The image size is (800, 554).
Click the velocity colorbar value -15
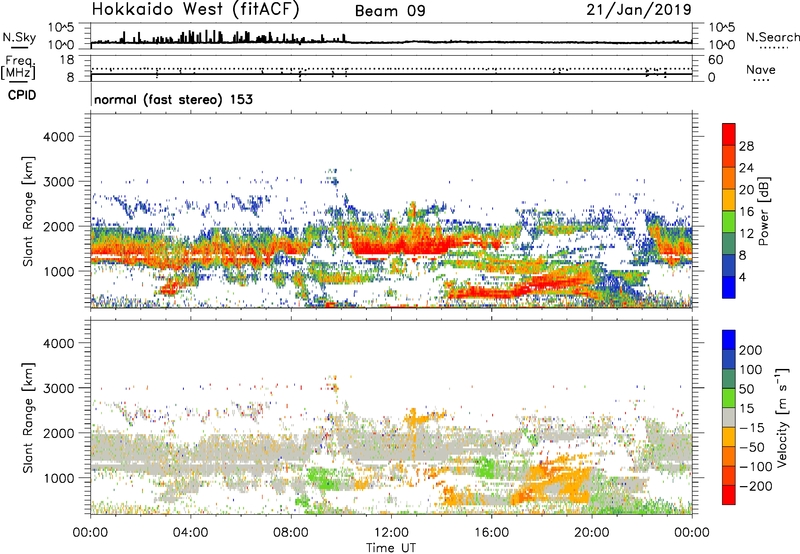[752, 428]
